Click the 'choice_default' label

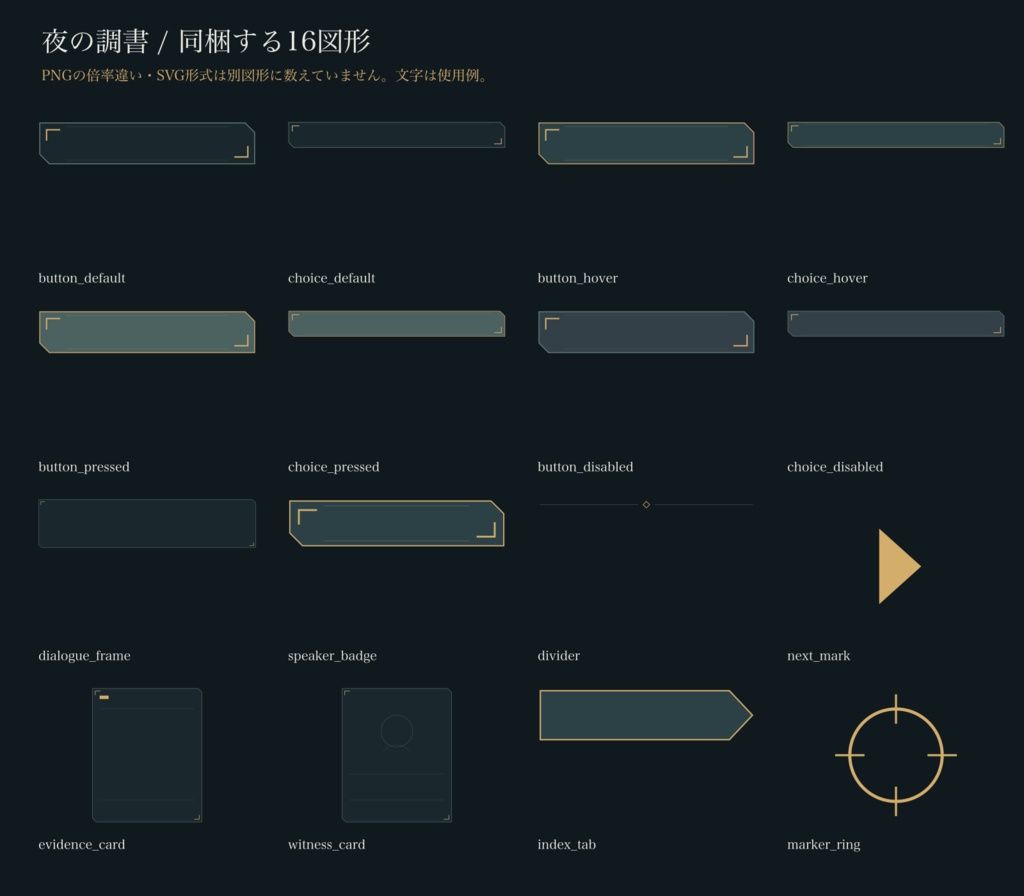(331, 278)
